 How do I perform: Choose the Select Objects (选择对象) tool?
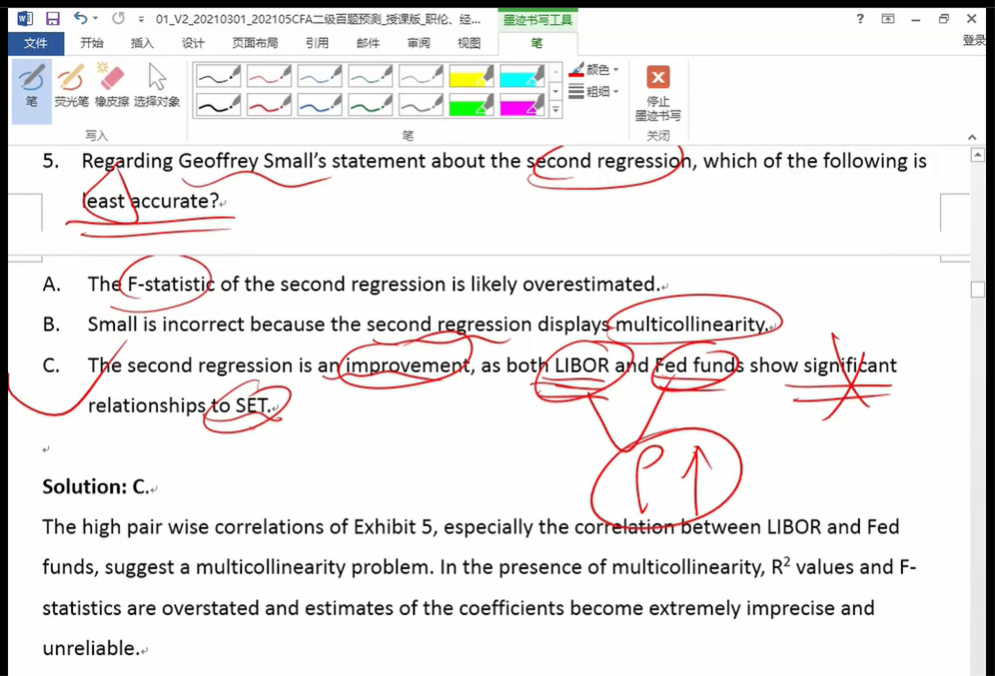point(157,86)
